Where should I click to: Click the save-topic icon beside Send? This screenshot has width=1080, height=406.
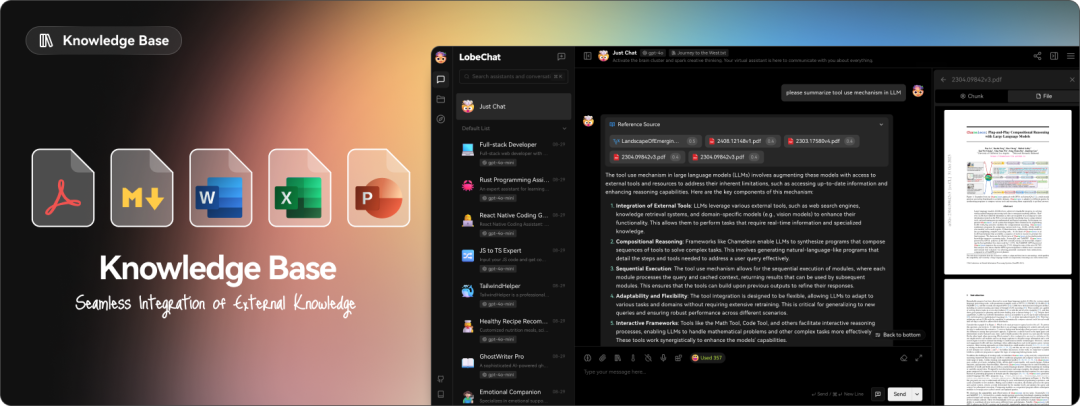click(x=878, y=394)
